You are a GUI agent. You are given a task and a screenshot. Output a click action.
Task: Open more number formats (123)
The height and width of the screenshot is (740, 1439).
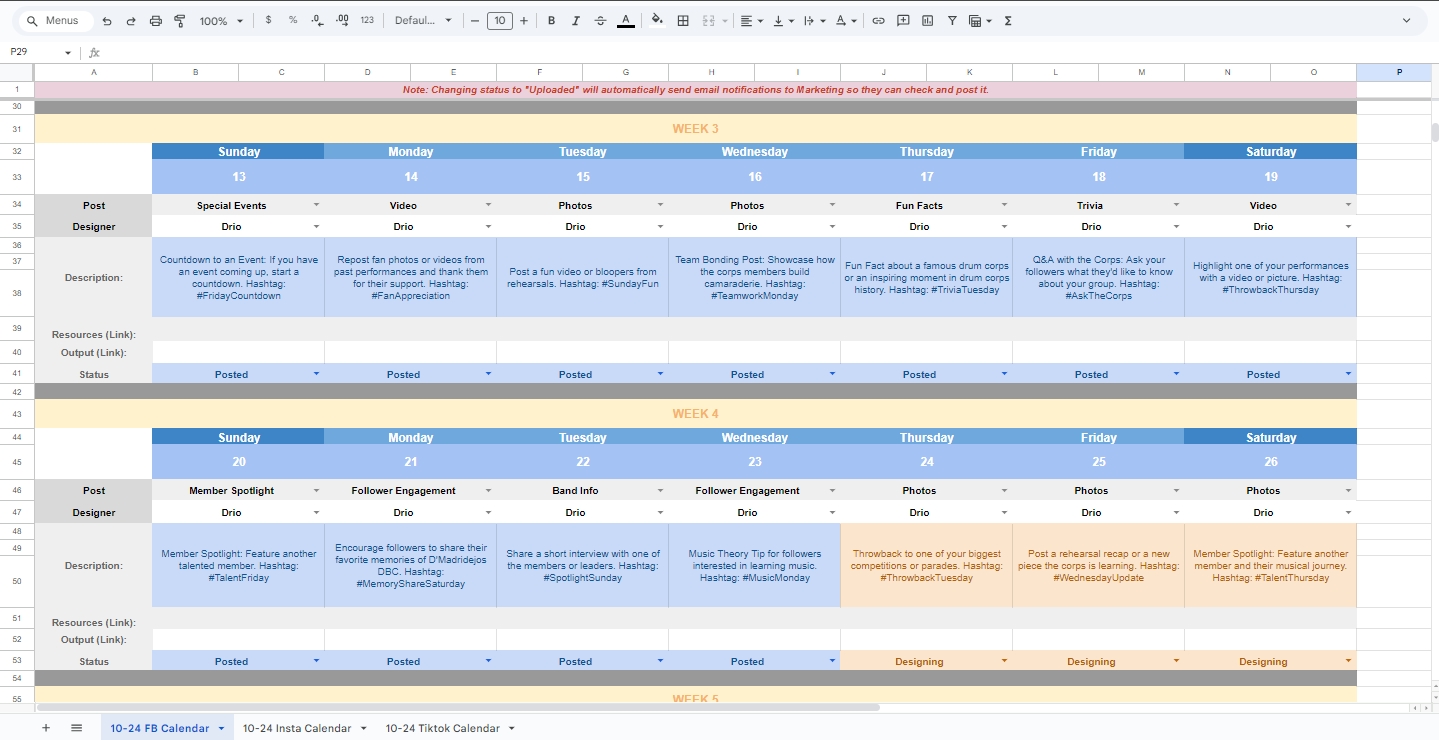point(367,20)
